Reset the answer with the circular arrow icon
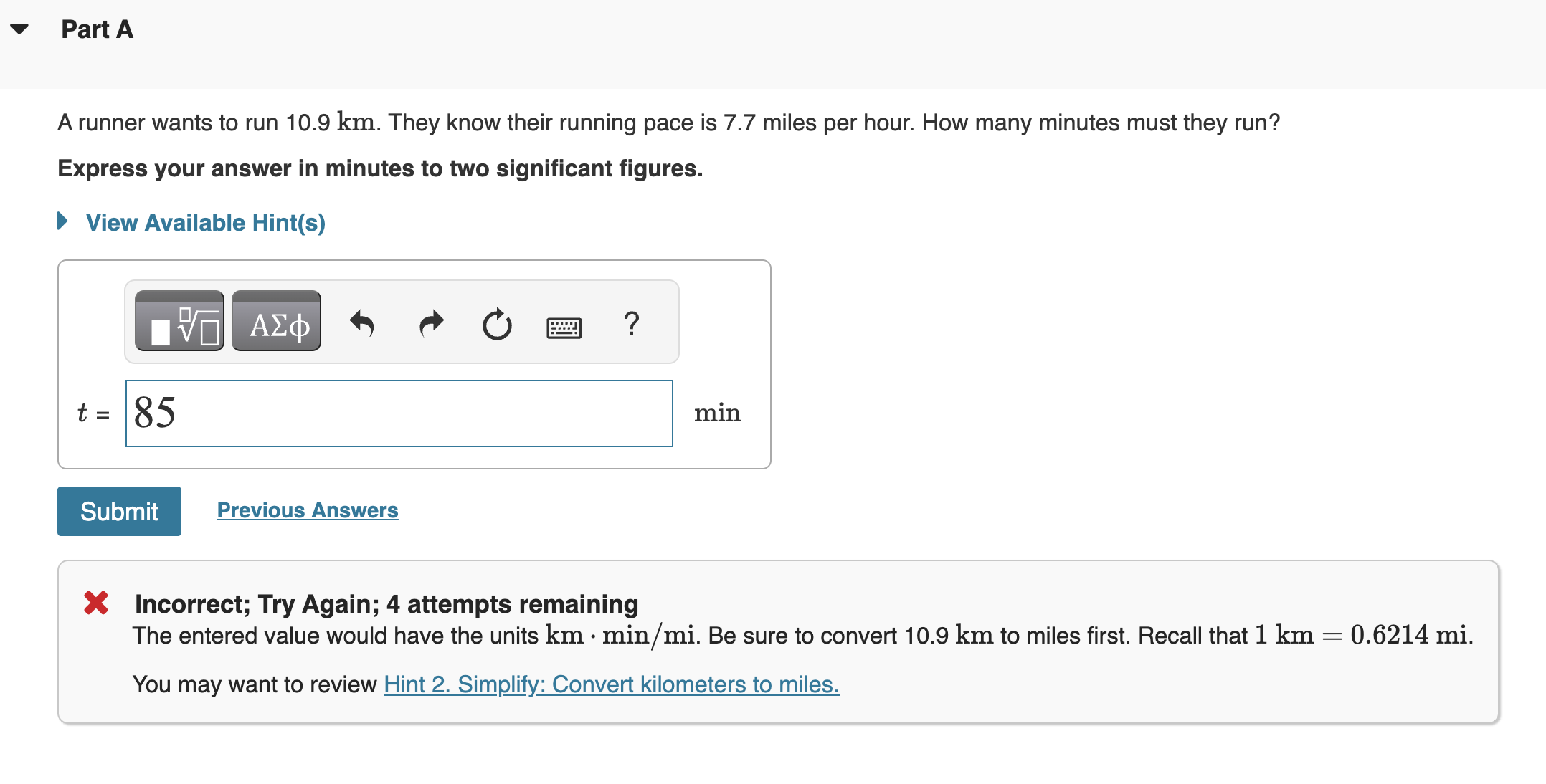This screenshot has width=1546, height=784. [x=497, y=324]
